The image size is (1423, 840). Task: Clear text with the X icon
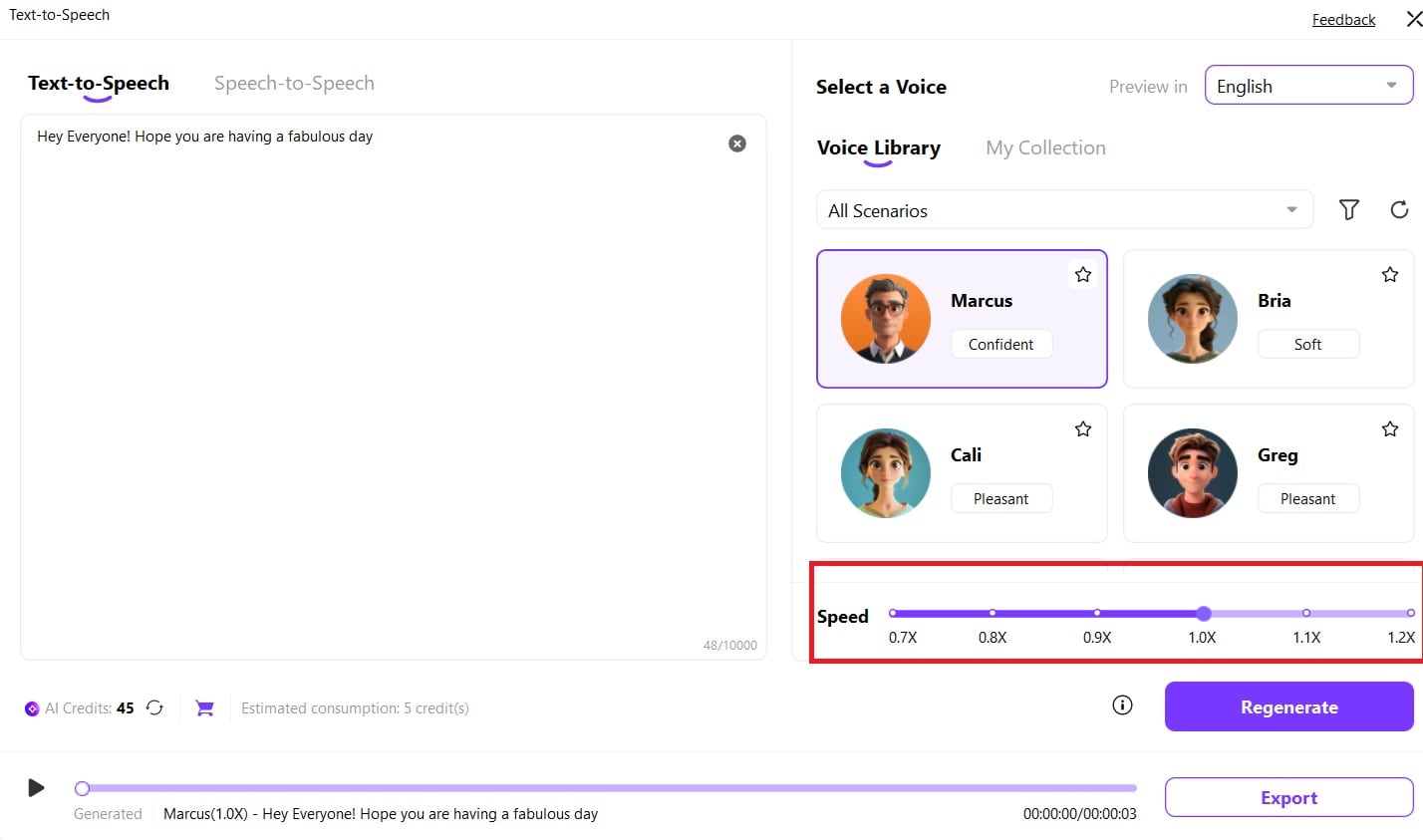737,143
